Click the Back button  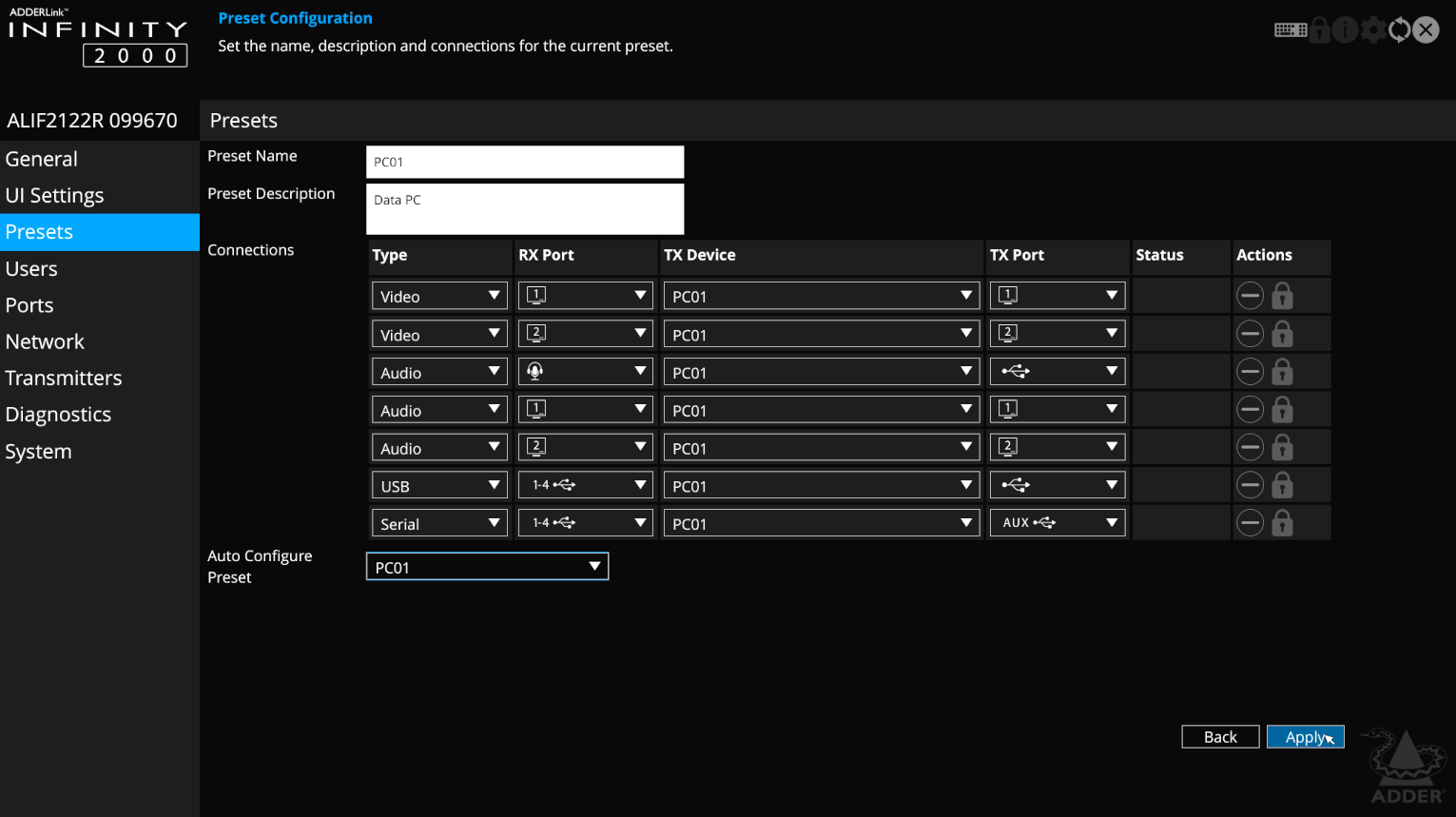coord(1220,737)
